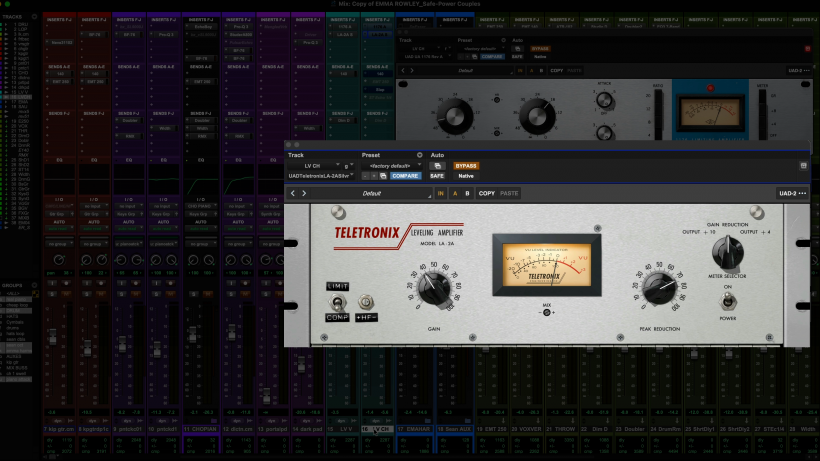This screenshot has width=820, height=461.
Task: Open the insert position 'g' selector dropdown
Action: [x=348, y=166]
